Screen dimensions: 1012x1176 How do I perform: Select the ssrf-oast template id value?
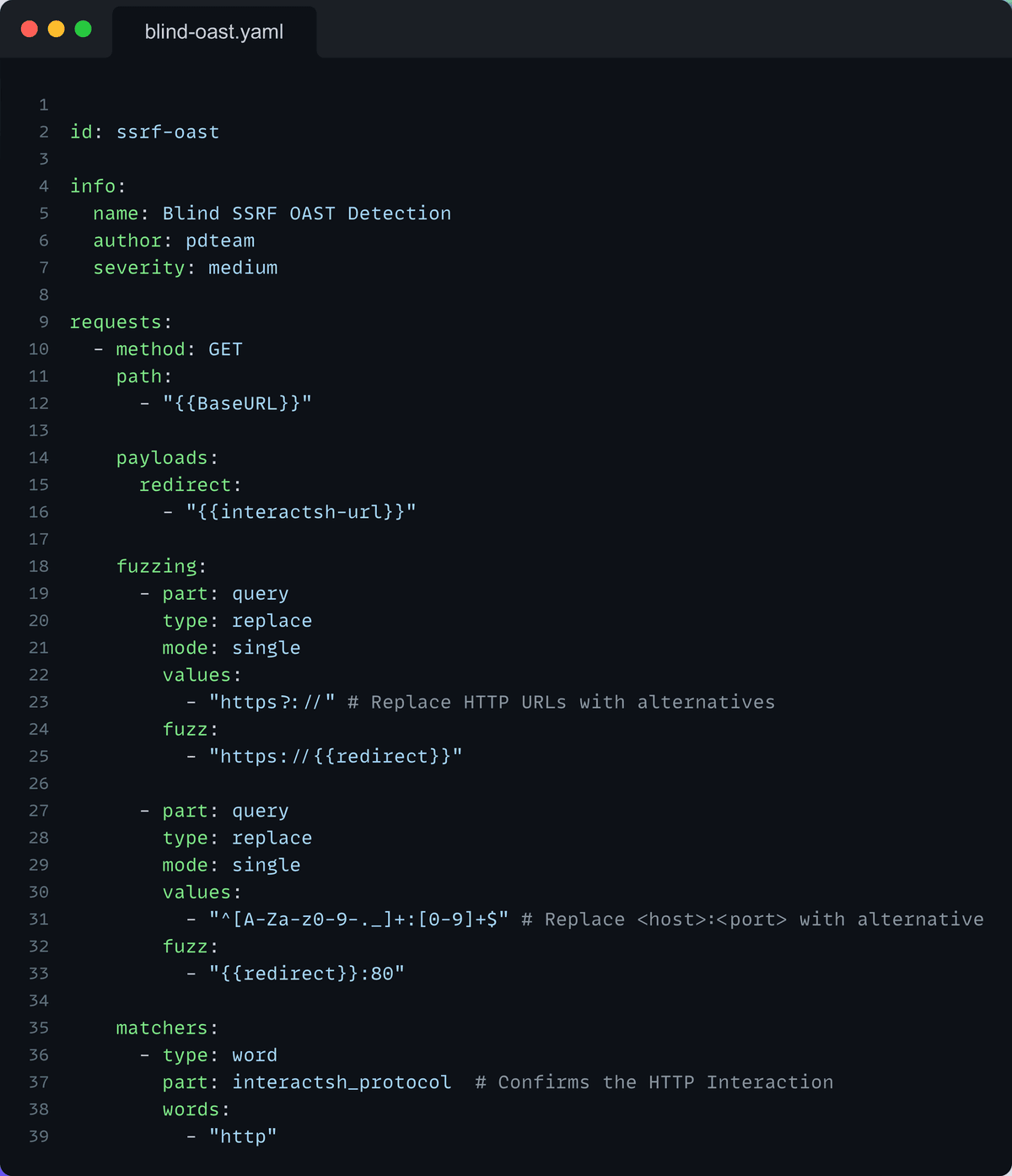point(167,132)
